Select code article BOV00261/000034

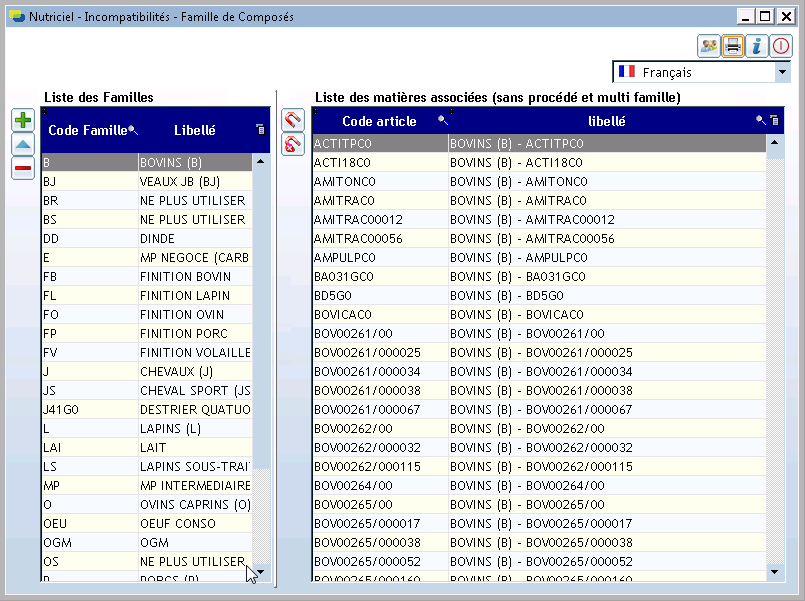coord(380,372)
